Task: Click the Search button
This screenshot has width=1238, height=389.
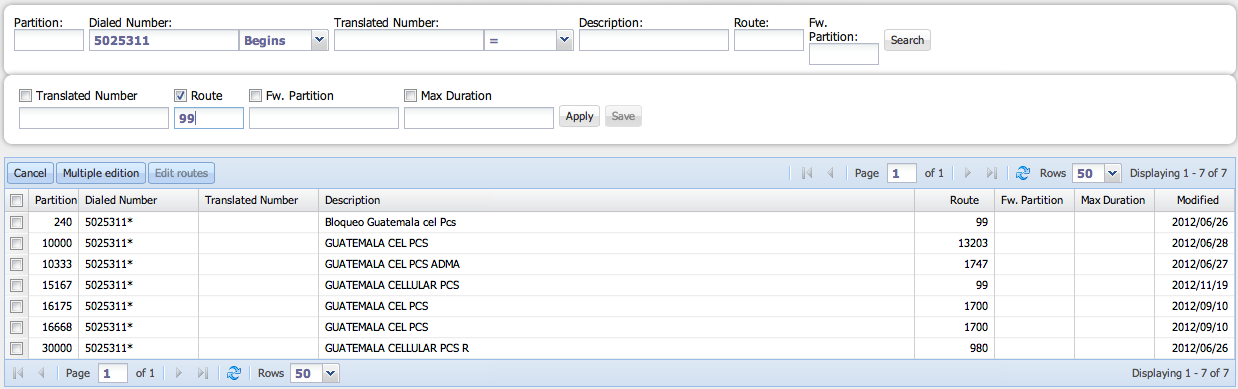Action: tap(907, 40)
